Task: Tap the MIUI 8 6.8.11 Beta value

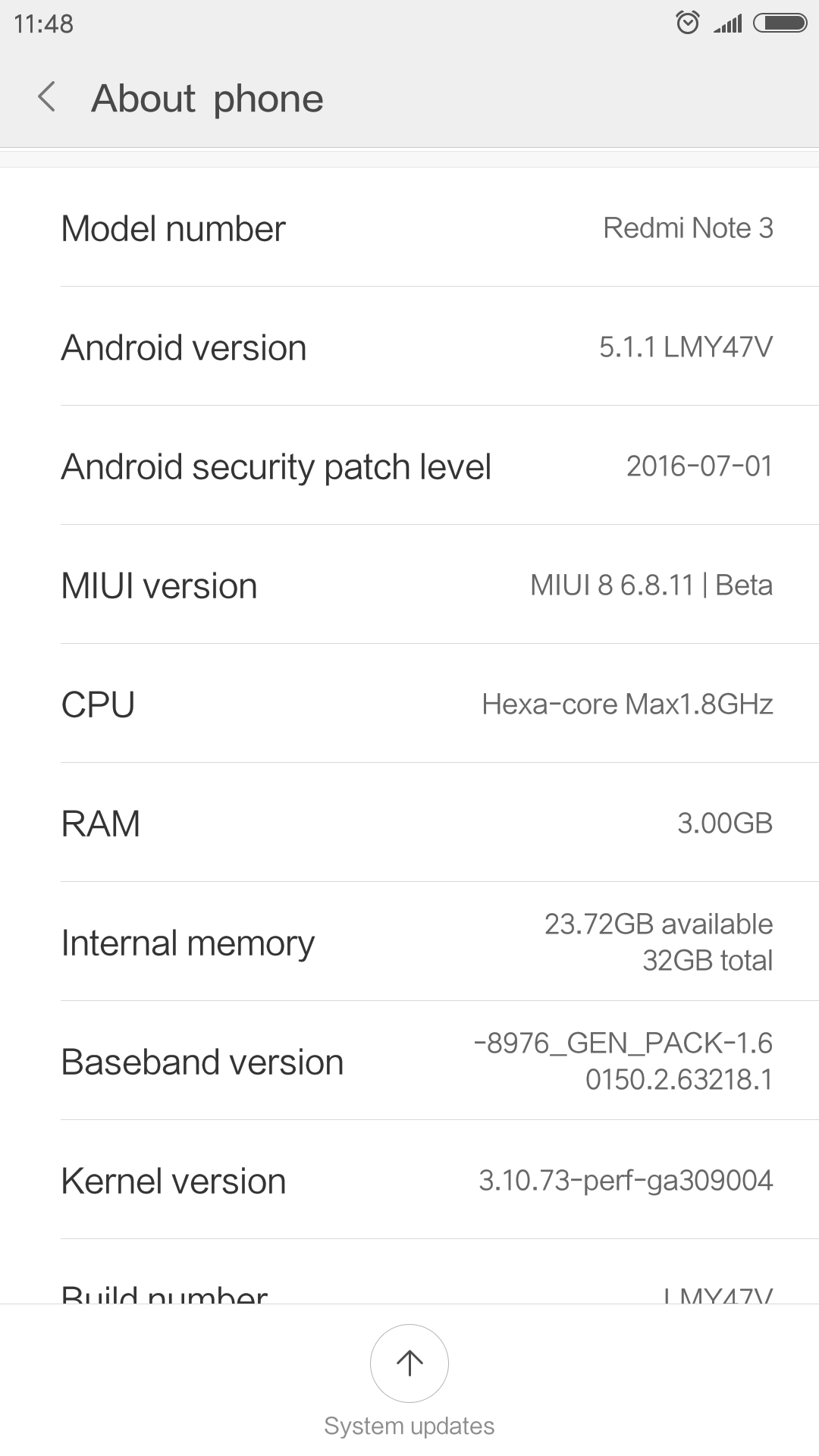Action: (651, 585)
